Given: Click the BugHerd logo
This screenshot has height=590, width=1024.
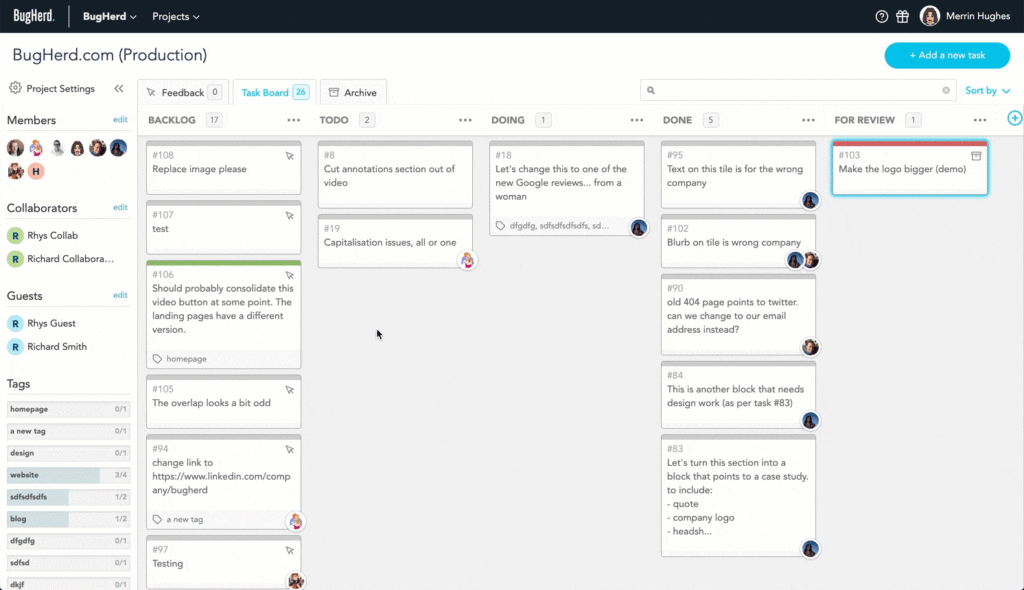Looking at the screenshot, I should pyautogui.click(x=34, y=16).
